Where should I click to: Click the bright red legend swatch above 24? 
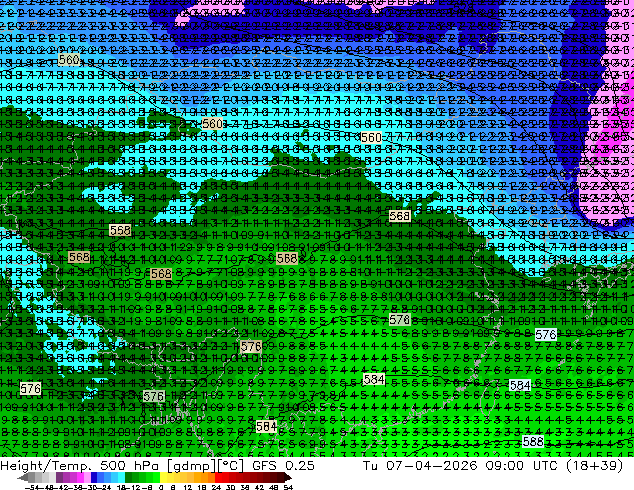[218, 477]
